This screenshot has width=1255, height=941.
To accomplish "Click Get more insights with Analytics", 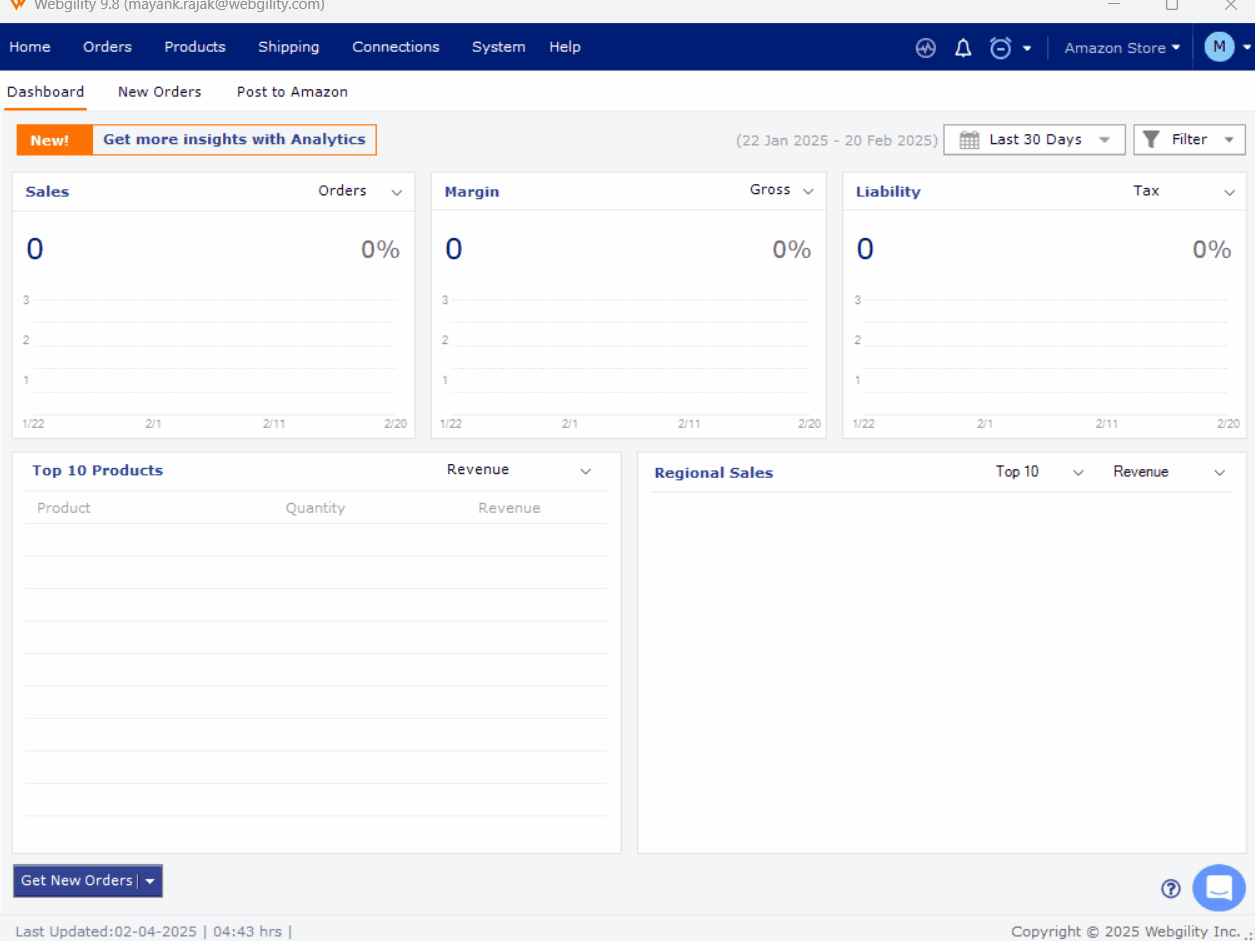I will click(234, 140).
